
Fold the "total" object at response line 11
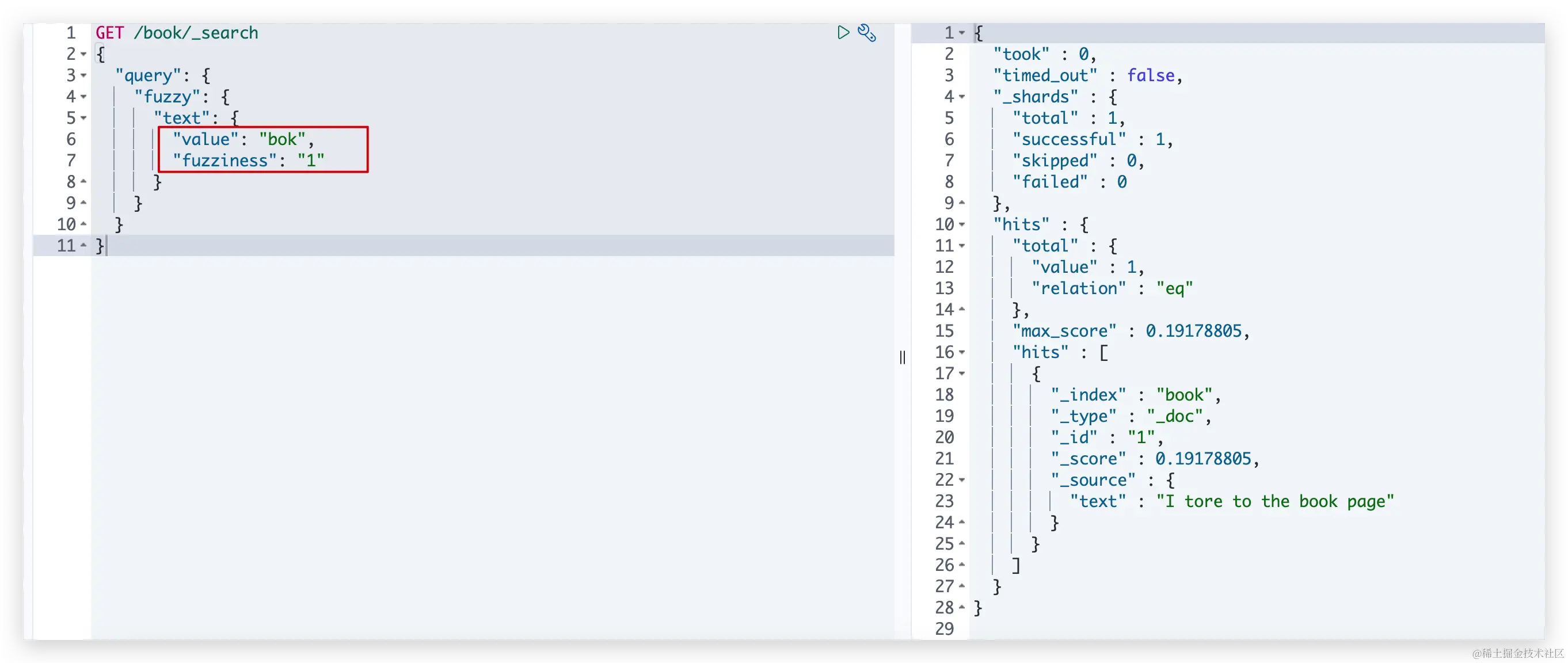click(x=962, y=246)
